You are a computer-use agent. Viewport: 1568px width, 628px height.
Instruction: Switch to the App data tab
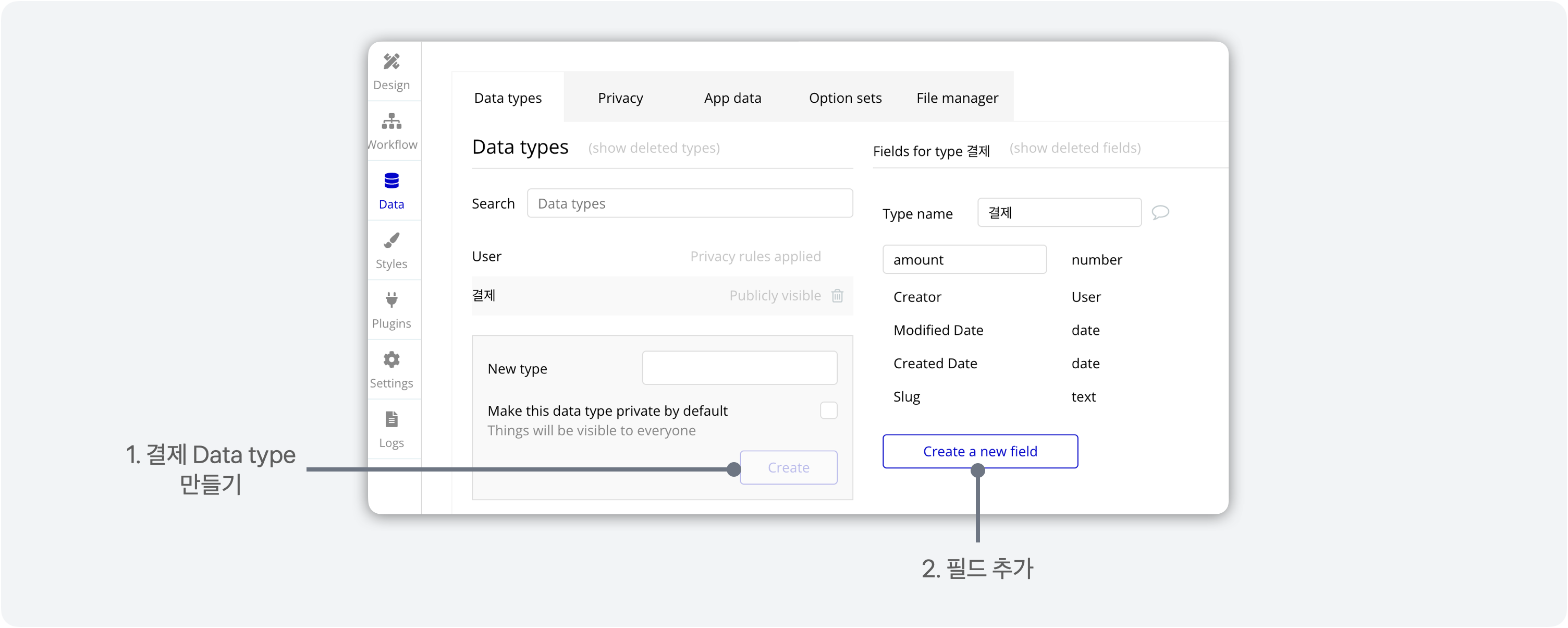[x=732, y=98]
